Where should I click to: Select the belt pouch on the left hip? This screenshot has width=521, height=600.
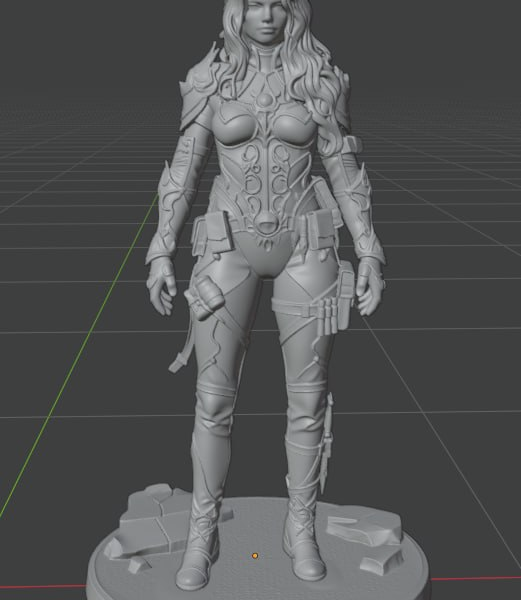click(x=212, y=234)
